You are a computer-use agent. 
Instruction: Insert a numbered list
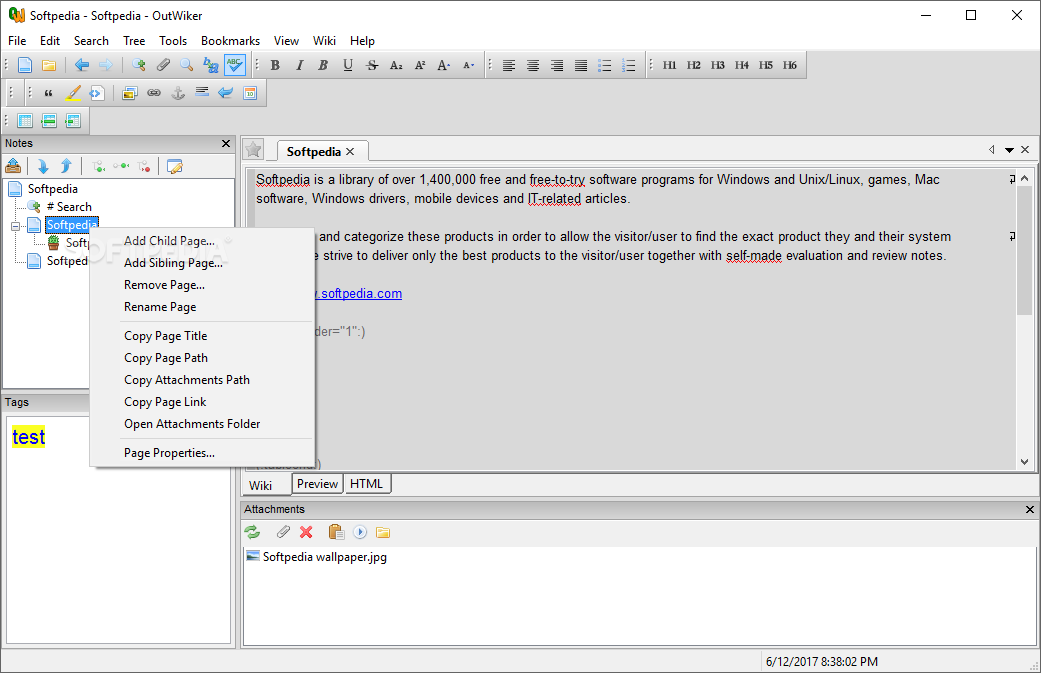pos(629,65)
